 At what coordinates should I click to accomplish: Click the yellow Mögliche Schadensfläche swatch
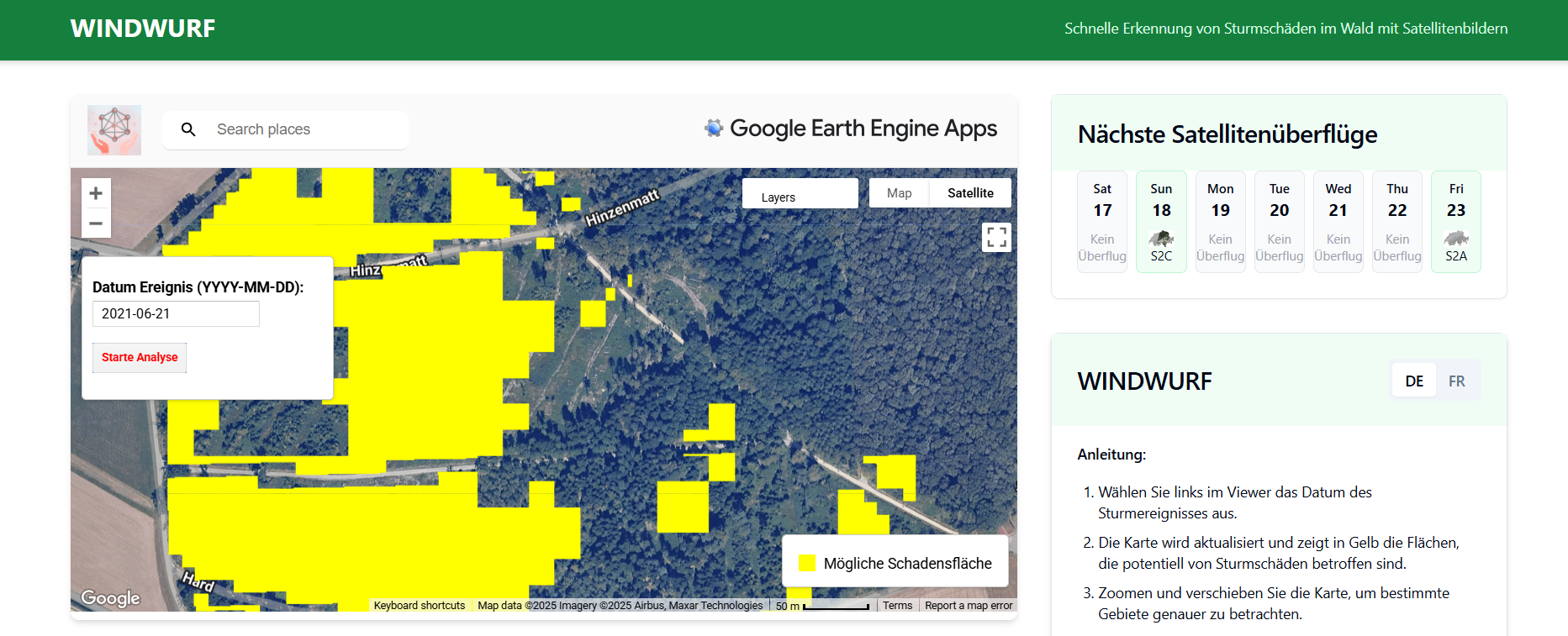pyautogui.click(x=806, y=563)
